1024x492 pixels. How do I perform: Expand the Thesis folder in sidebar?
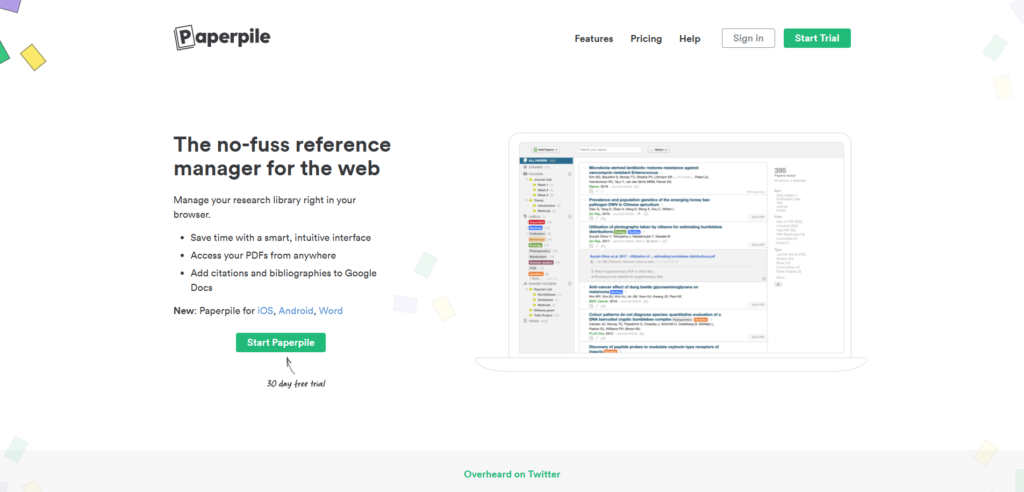528,200
